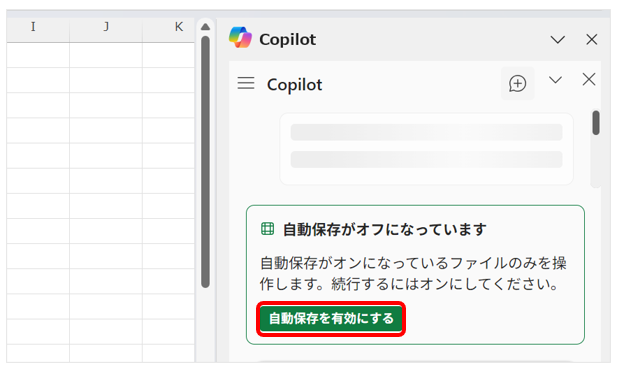Click the green grid icon beside 自動保存がオフになっています
The image size is (621, 369).
[x=267, y=228]
